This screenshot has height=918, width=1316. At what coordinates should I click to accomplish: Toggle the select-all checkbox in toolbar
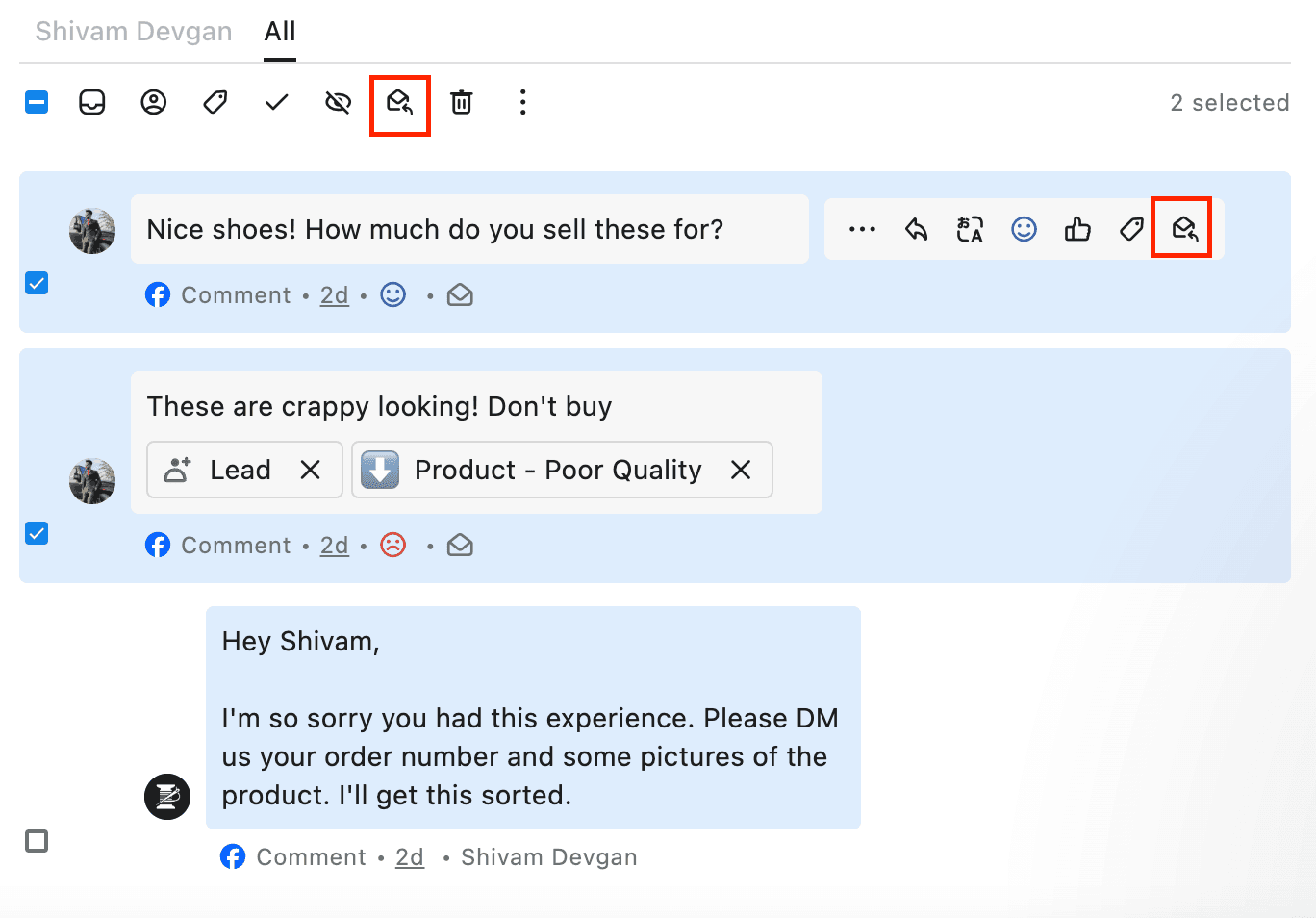pyautogui.click(x=37, y=102)
